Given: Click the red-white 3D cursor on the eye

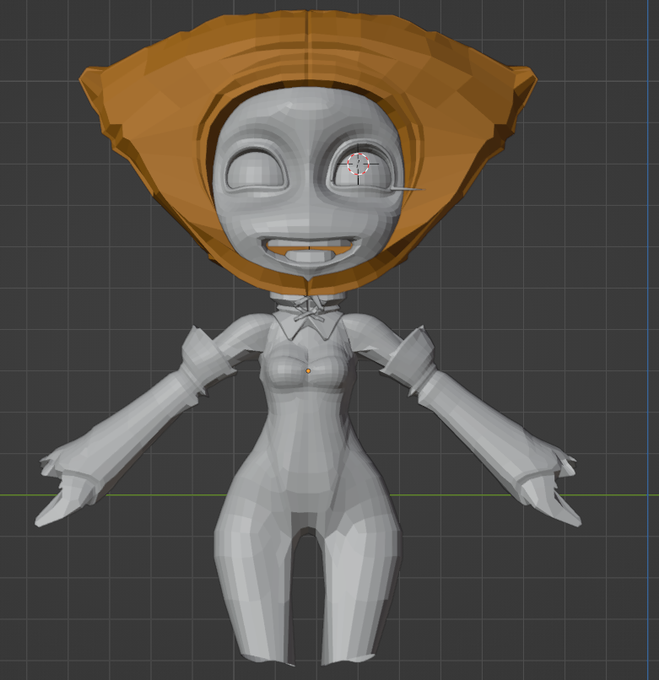Looking at the screenshot, I should [358, 164].
